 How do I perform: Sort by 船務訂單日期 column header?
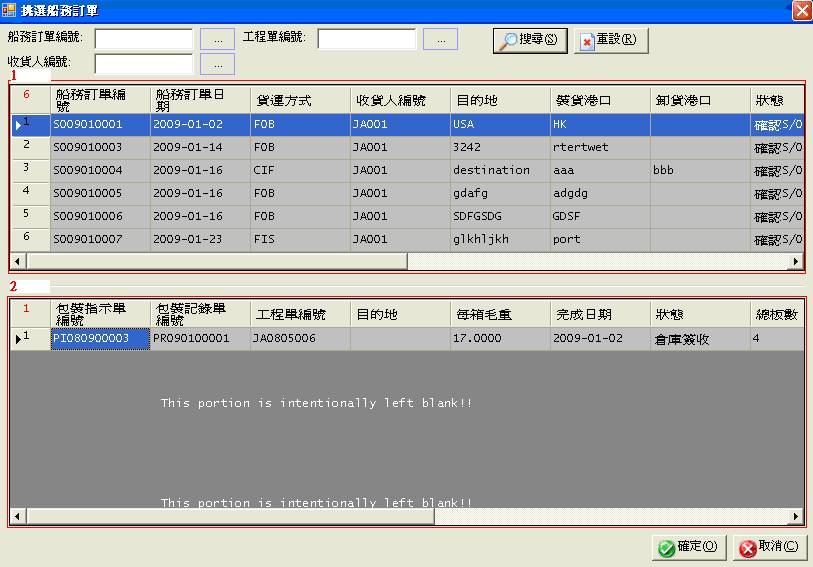199,100
